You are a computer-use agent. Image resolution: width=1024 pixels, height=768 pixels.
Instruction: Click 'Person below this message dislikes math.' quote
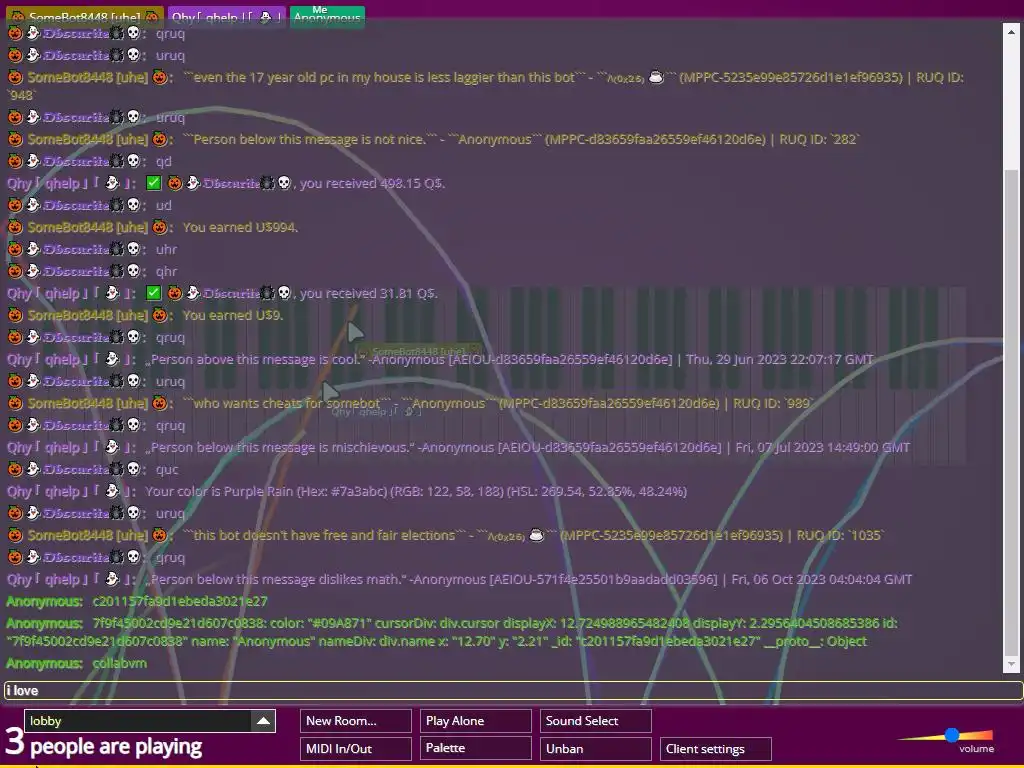(276, 579)
